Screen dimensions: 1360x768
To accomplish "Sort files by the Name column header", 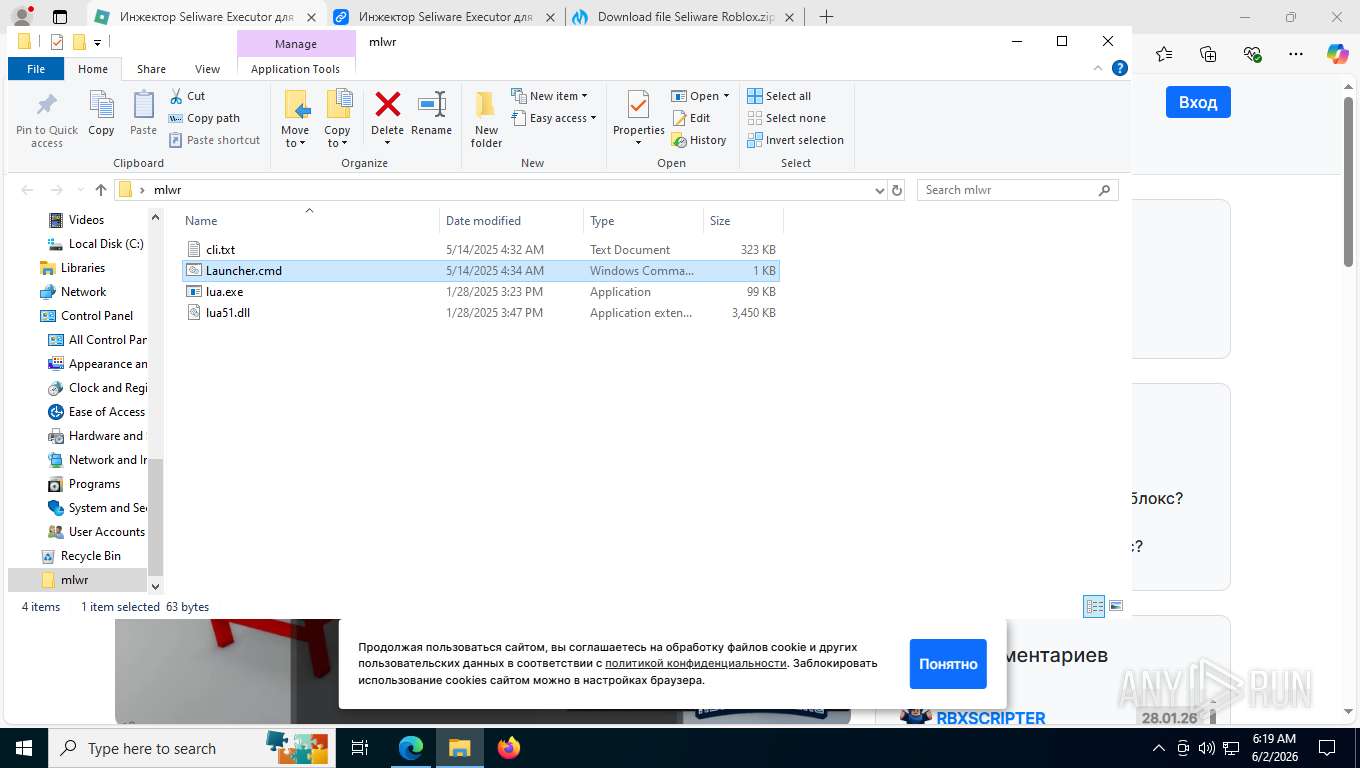I will click(201, 221).
